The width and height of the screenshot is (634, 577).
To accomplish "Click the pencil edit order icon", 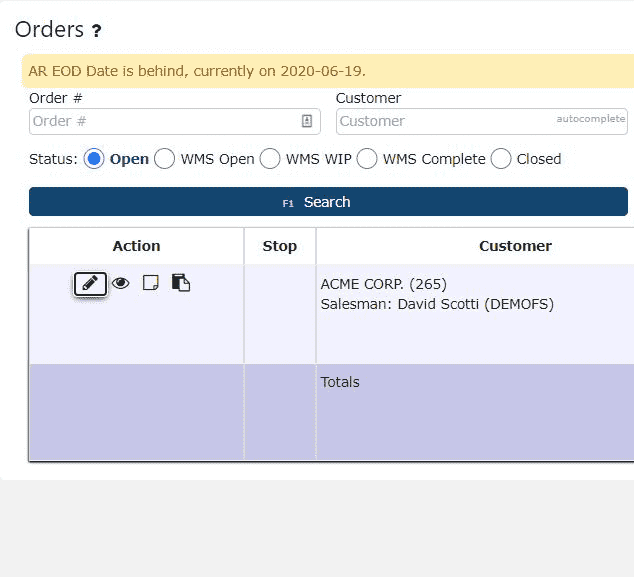I will coord(90,283).
